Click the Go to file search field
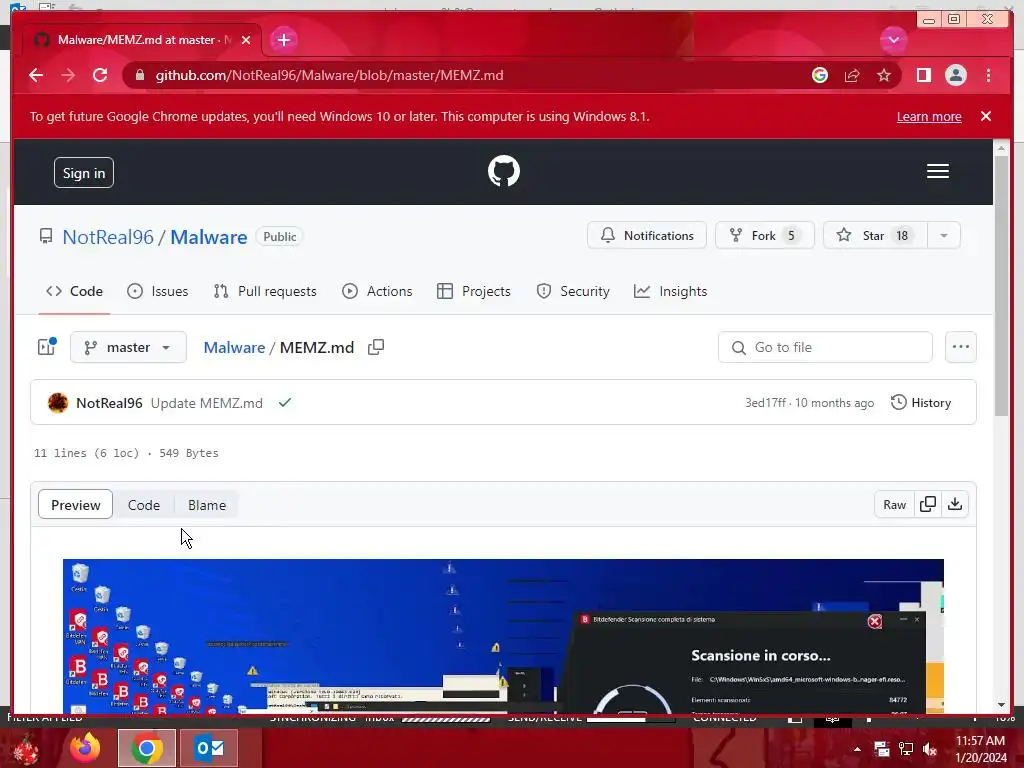This screenshot has height=768, width=1024. point(825,347)
